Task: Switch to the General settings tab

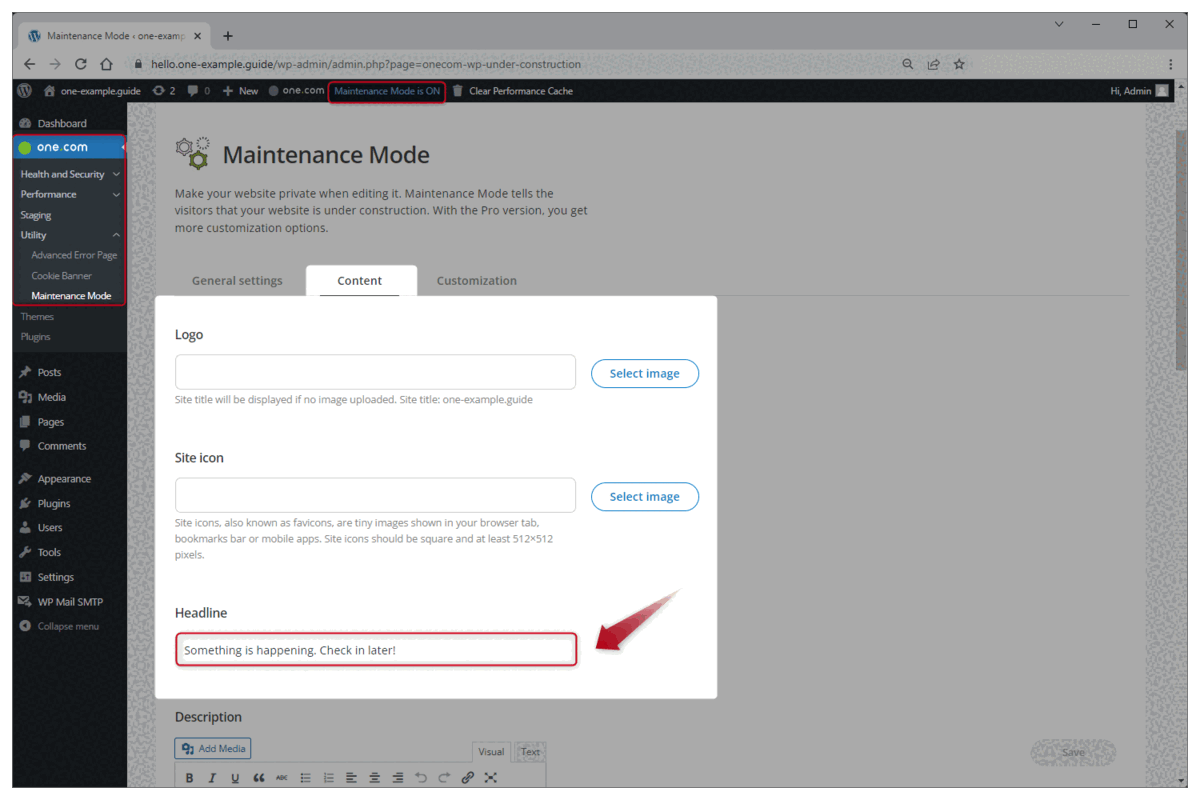Action: point(237,281)
